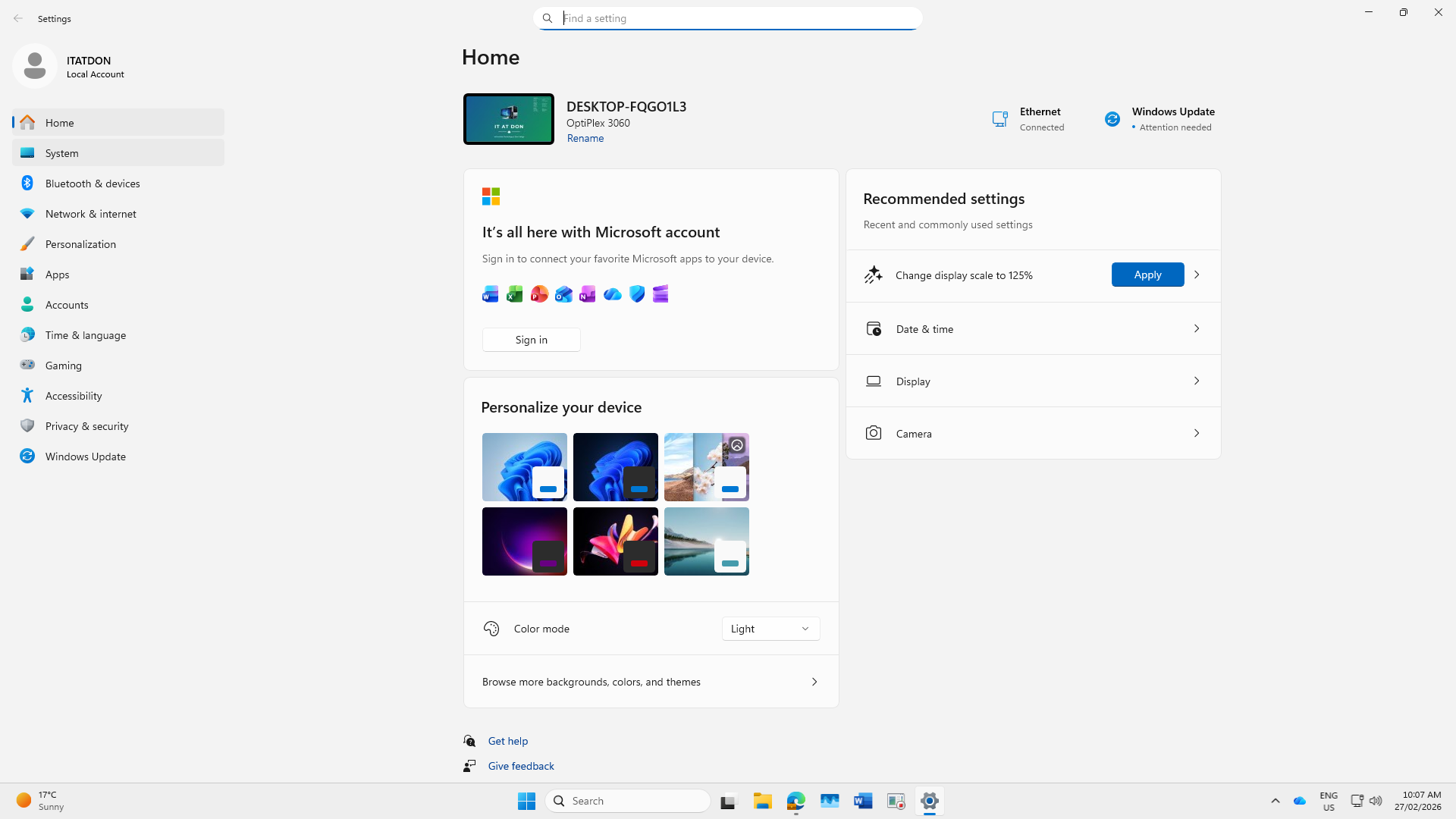Open the Bluetooth & devices section
Screen dimensions: 1456x819
[x=93, y=184]
